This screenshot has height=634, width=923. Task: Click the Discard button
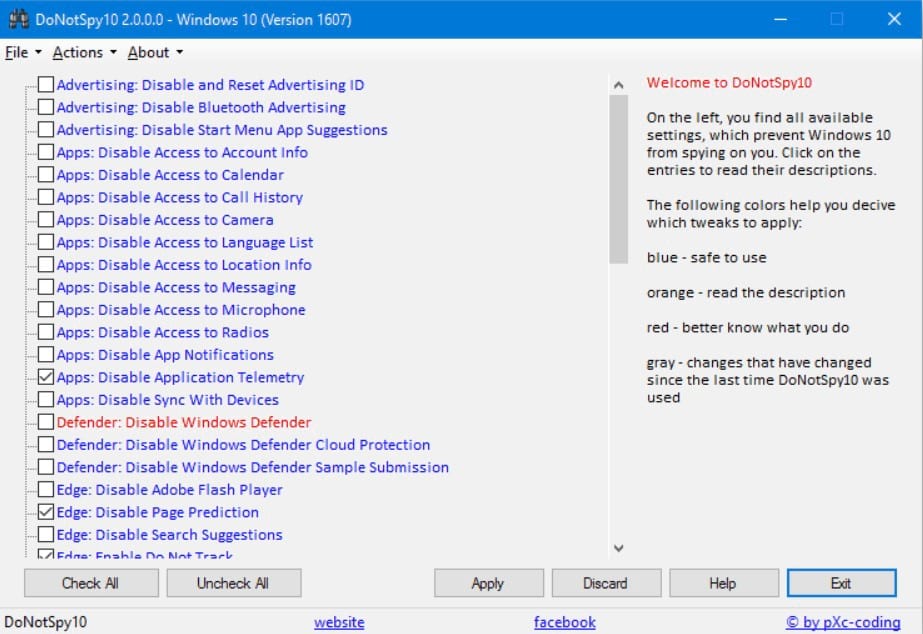[x=606, y=583]
